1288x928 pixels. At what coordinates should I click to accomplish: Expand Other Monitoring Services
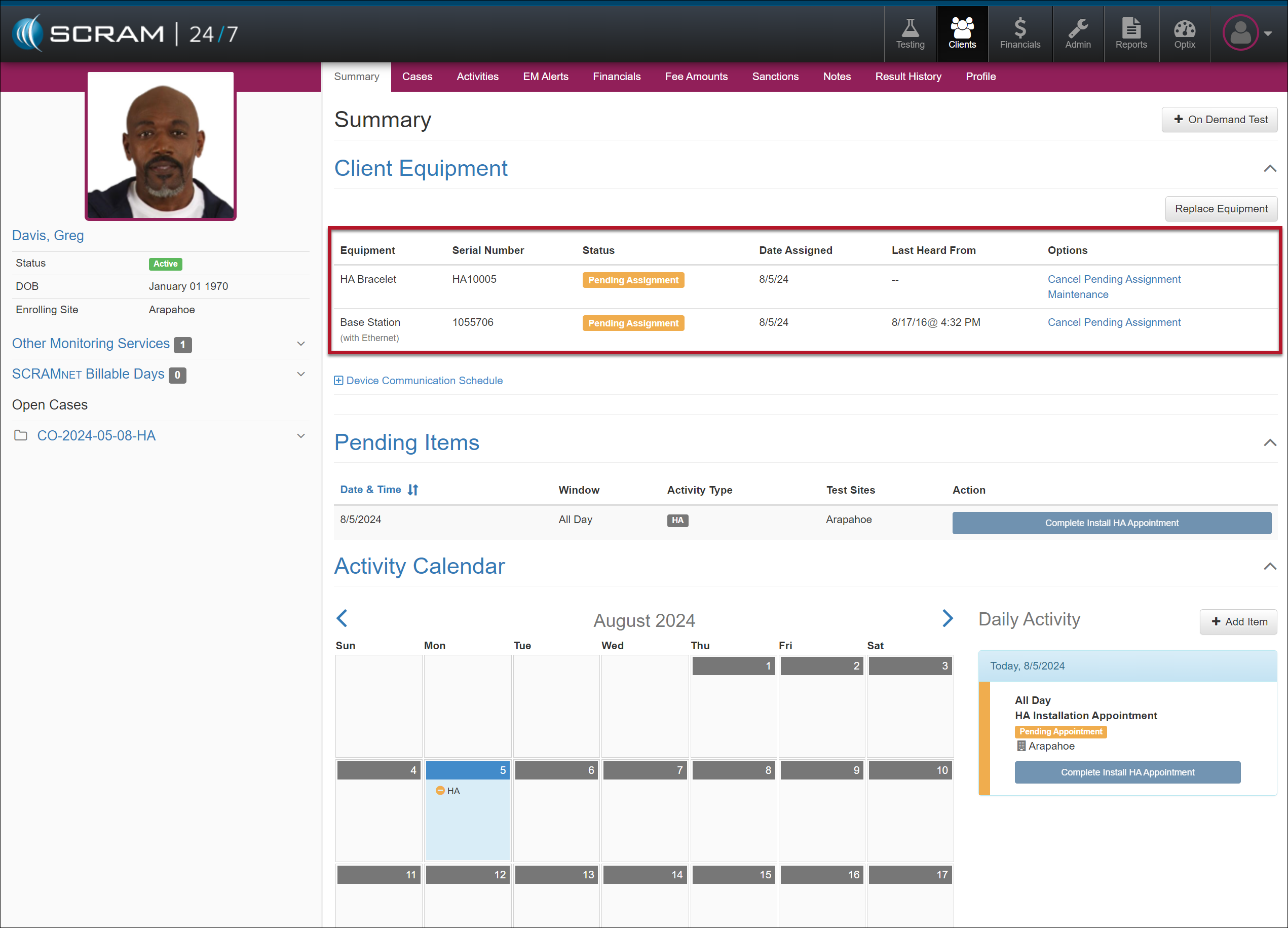[301, 344]
